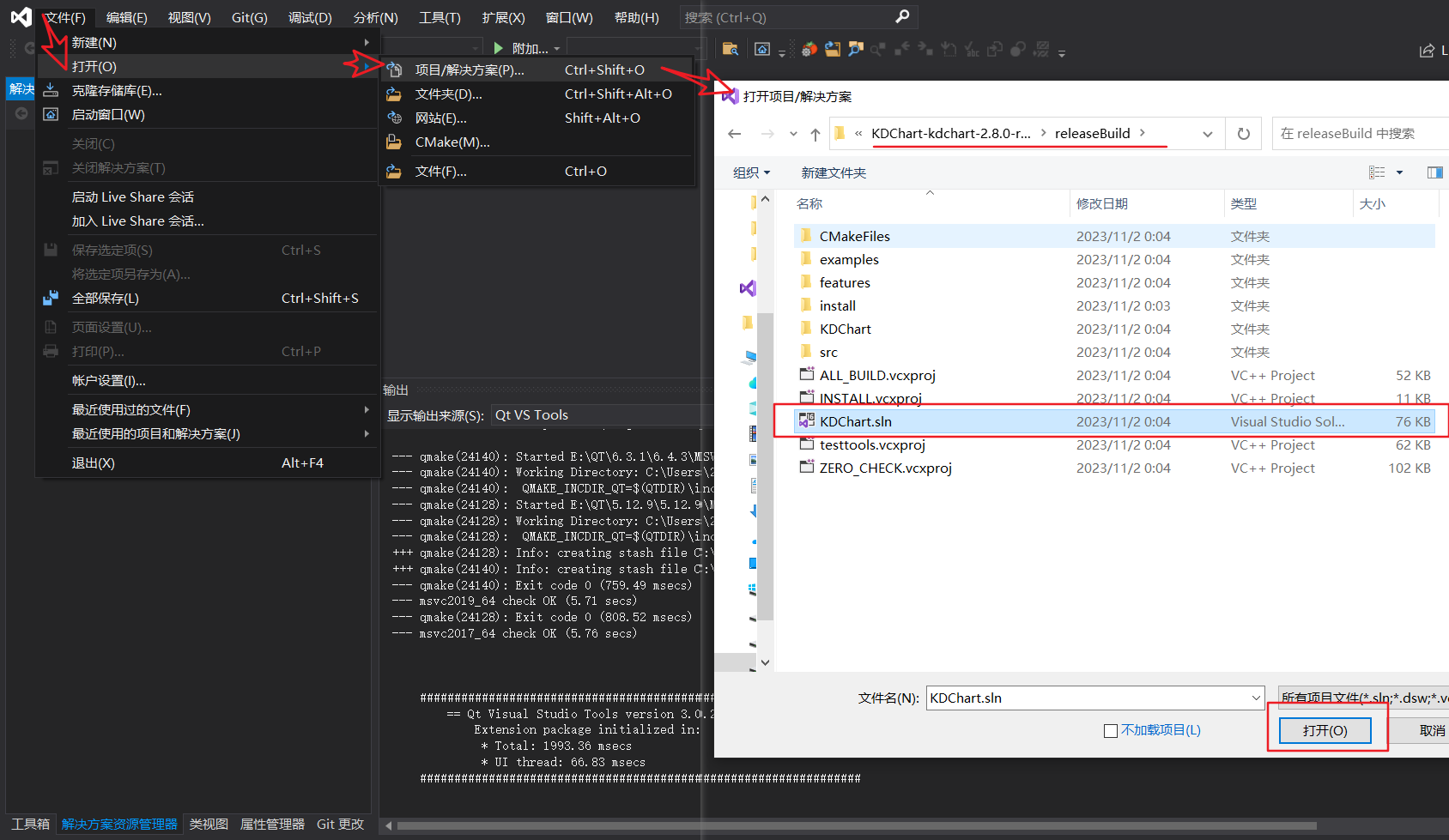Screen dimensions: 1449x840
Task: Open the 编辑(E) menu
Action: [x=127, y=17]
